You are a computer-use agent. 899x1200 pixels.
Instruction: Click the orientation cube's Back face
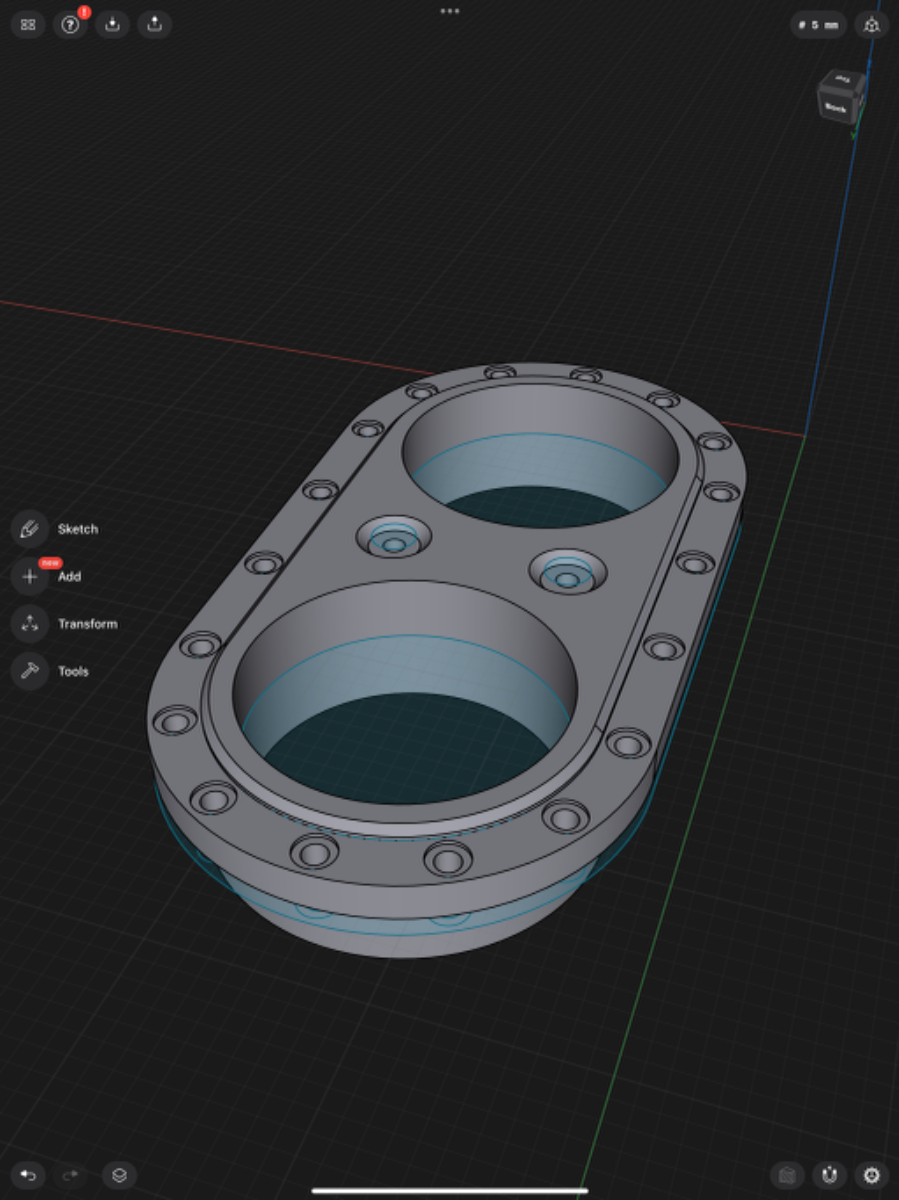pyautogui.click(x=836, y=106)
